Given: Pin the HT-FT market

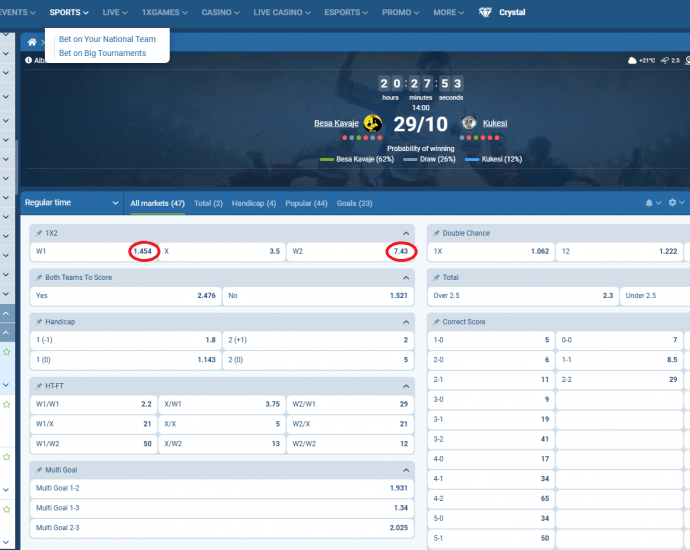Looking at the screenshot, I should (39, 386).
